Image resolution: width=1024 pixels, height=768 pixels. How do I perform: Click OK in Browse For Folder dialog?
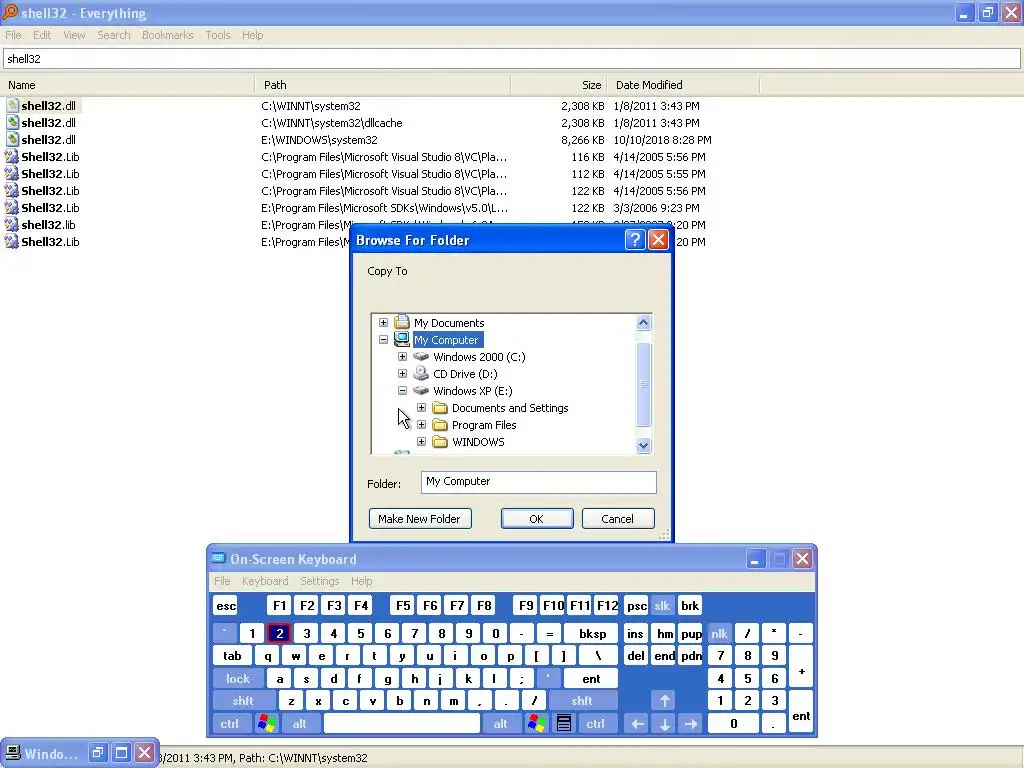coord(537,519)
